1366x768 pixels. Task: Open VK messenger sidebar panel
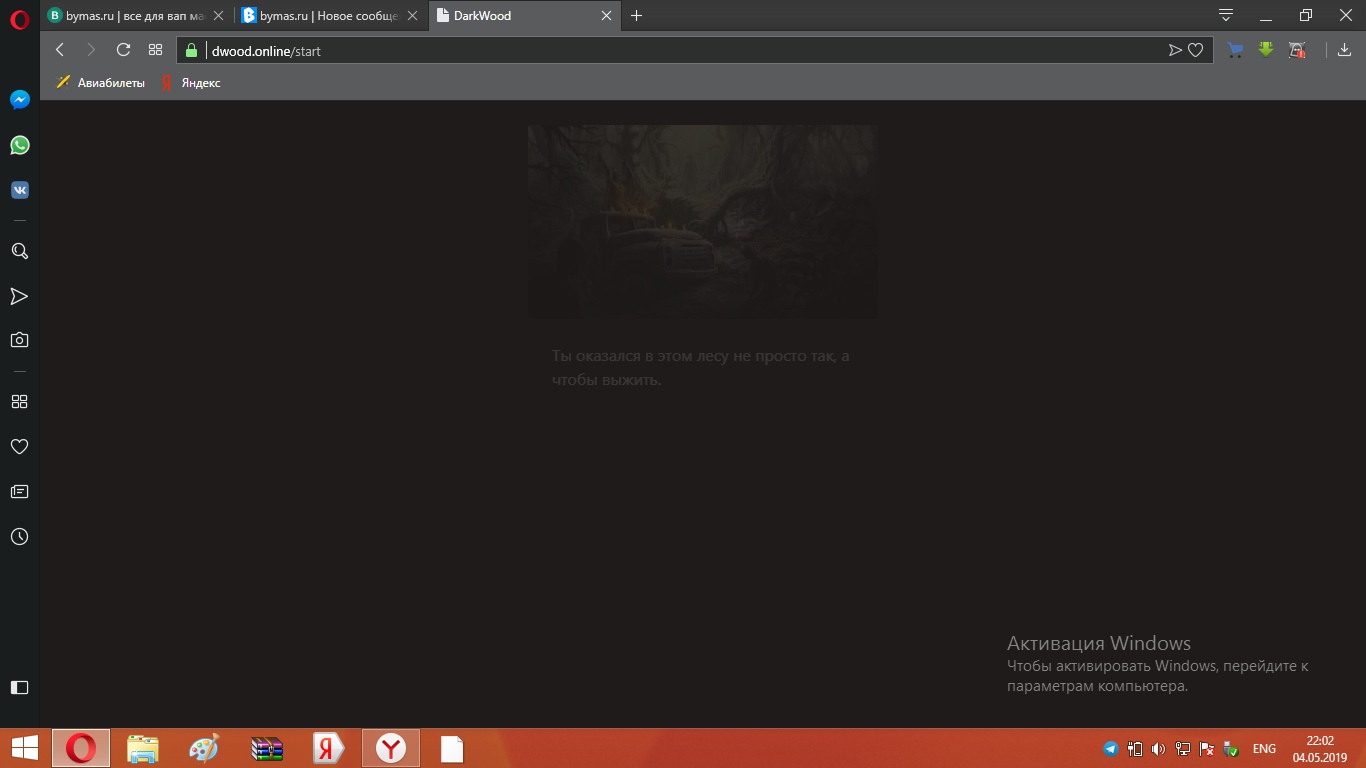pos(19,190)
